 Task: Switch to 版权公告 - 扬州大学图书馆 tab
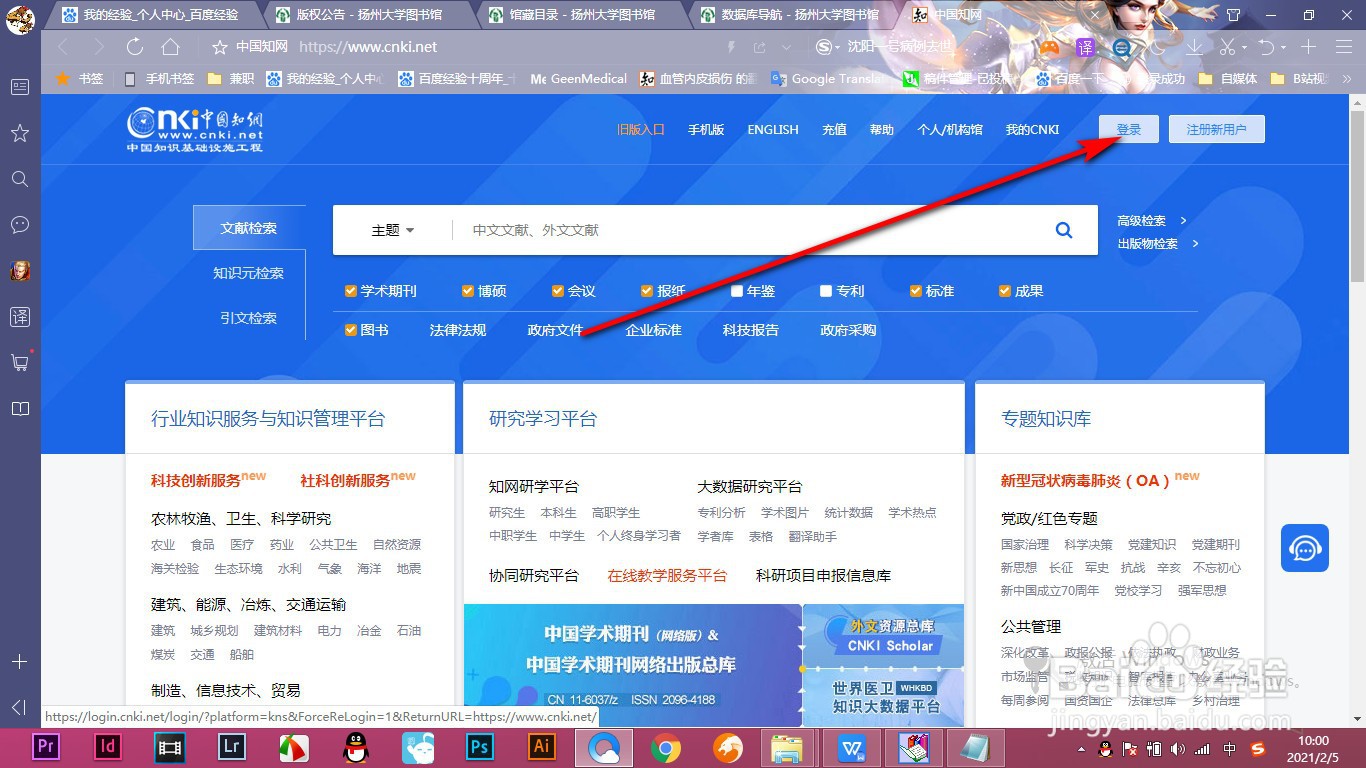(369, 15)
